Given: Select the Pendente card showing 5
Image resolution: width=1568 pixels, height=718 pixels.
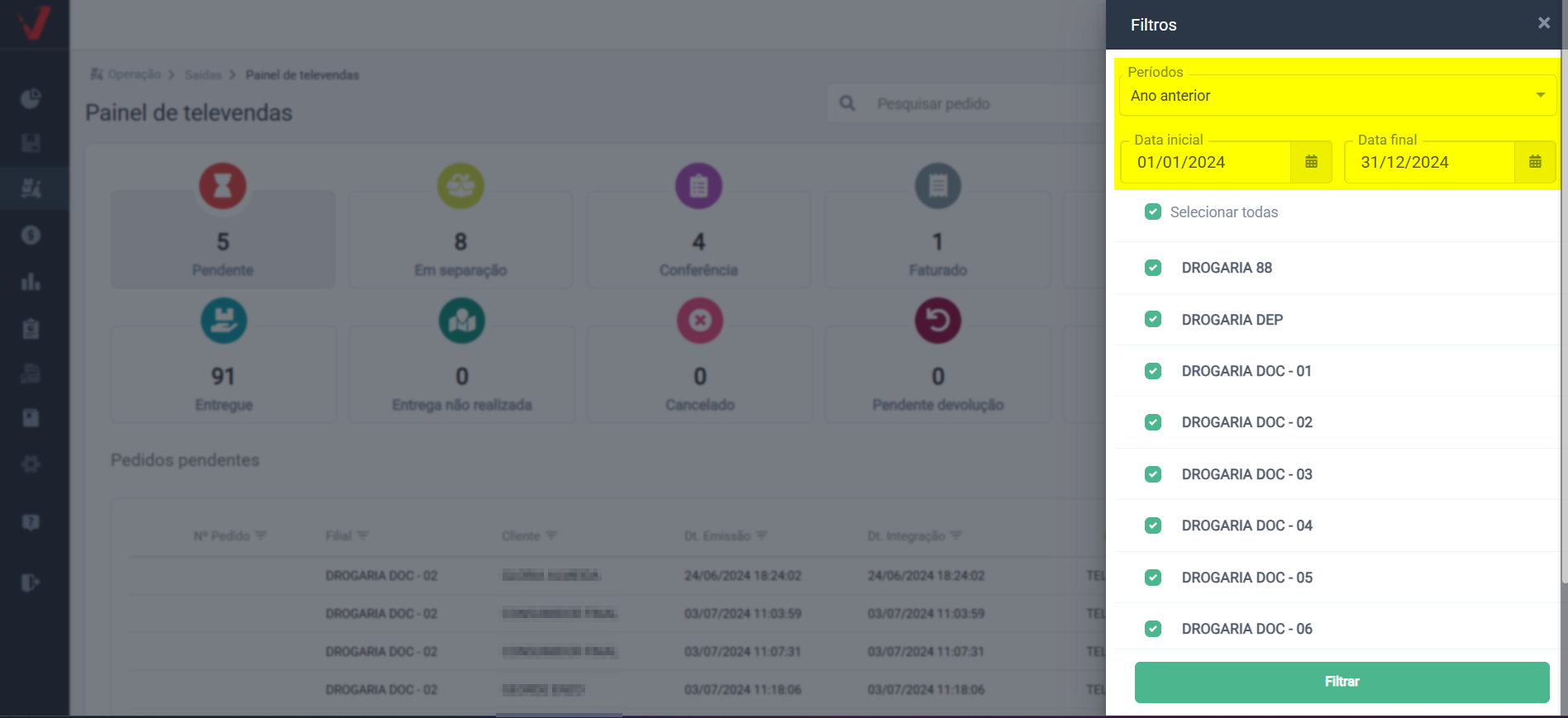Looking at the screenshot, I should [x=223, y=240].
